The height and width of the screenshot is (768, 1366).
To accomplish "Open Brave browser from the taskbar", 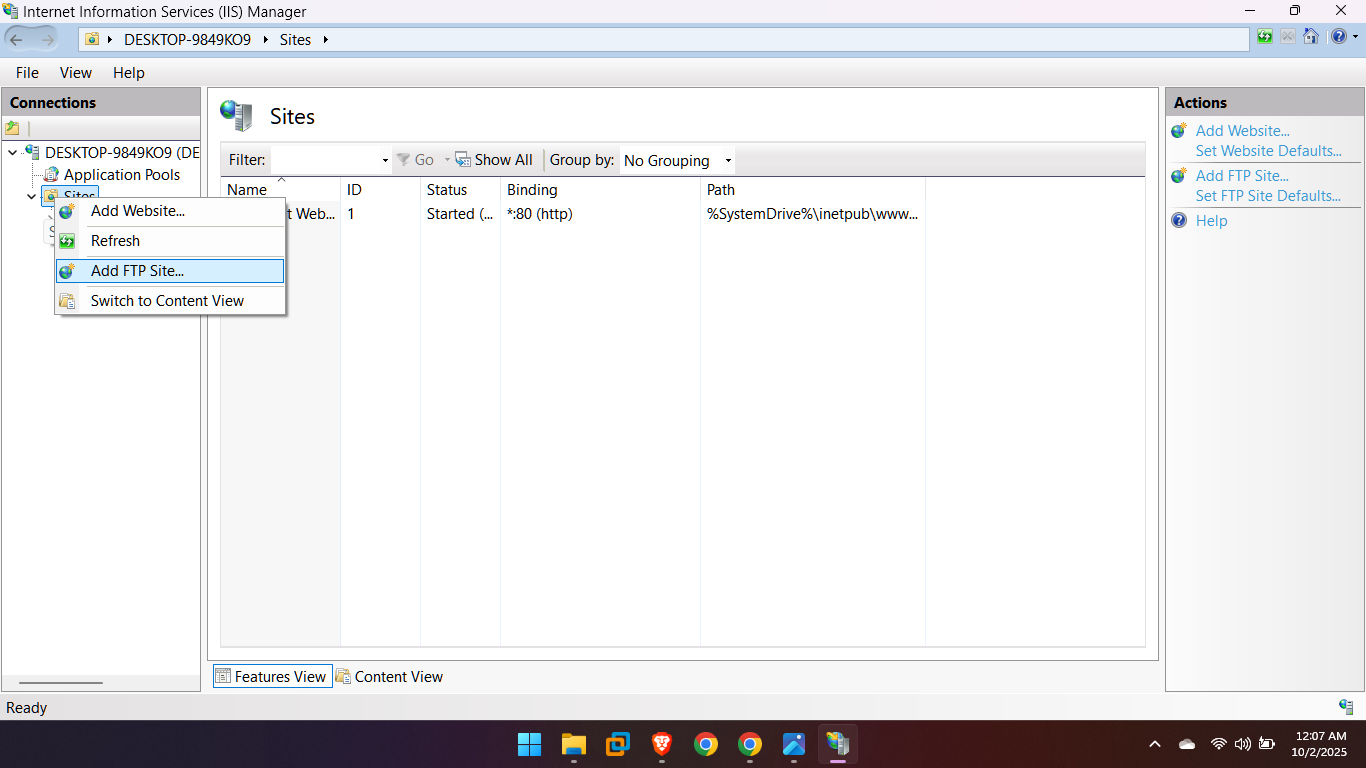I will (662, 744).
